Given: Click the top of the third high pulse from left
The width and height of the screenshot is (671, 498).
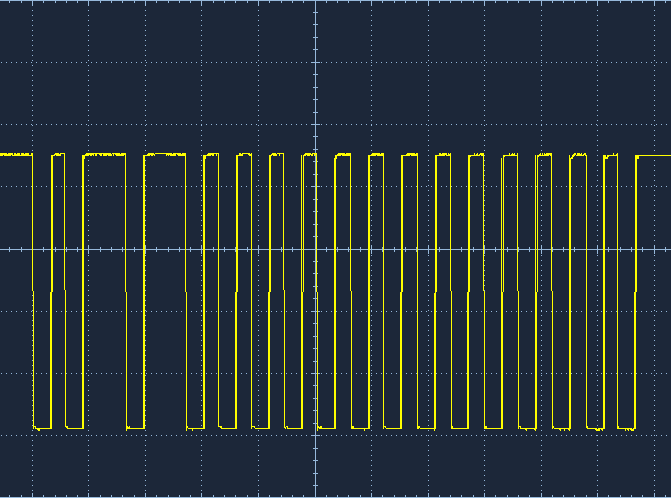Looking at the screenshot, I should click(x=165, y=155).
